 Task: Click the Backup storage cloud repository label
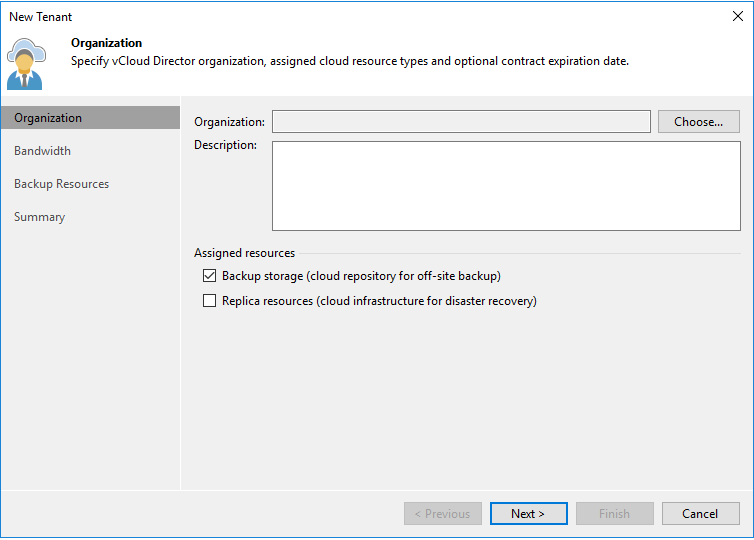point(361,276)
